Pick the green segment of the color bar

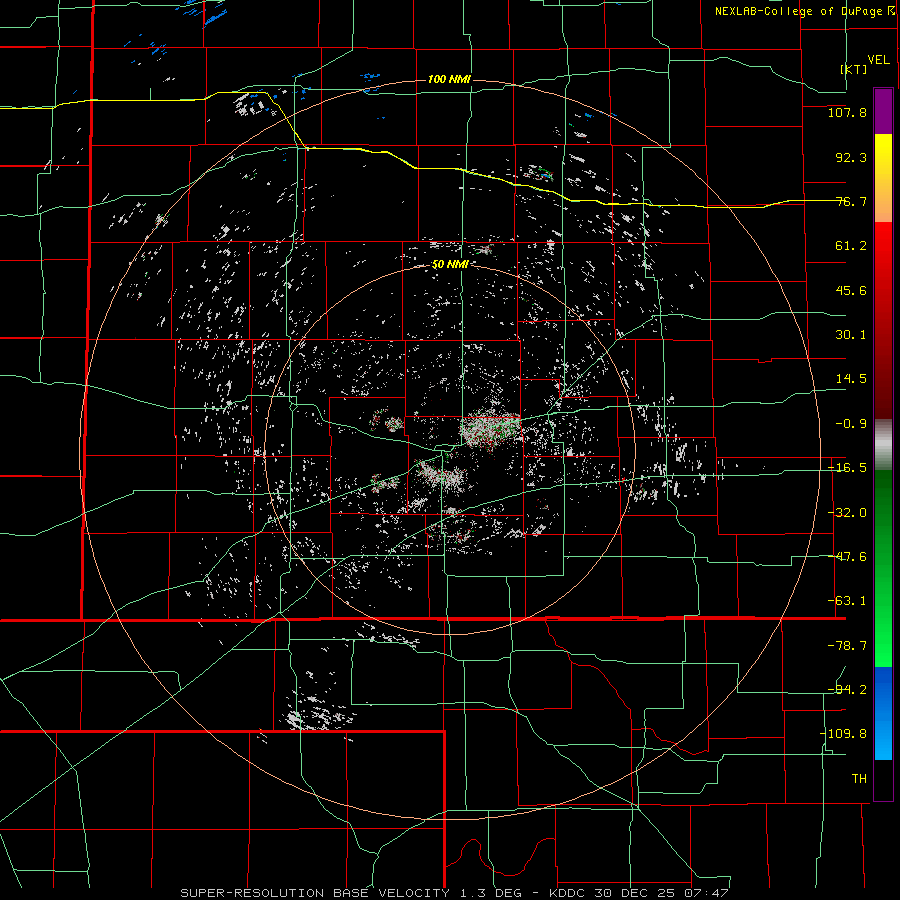[883, 568]
